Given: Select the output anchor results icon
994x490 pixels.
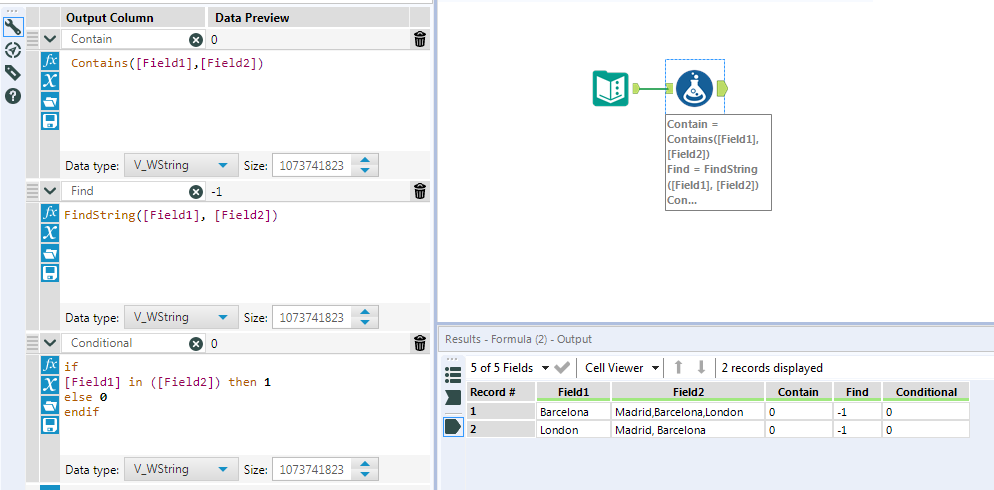Looking at the screenshot, I should point(453,427).
